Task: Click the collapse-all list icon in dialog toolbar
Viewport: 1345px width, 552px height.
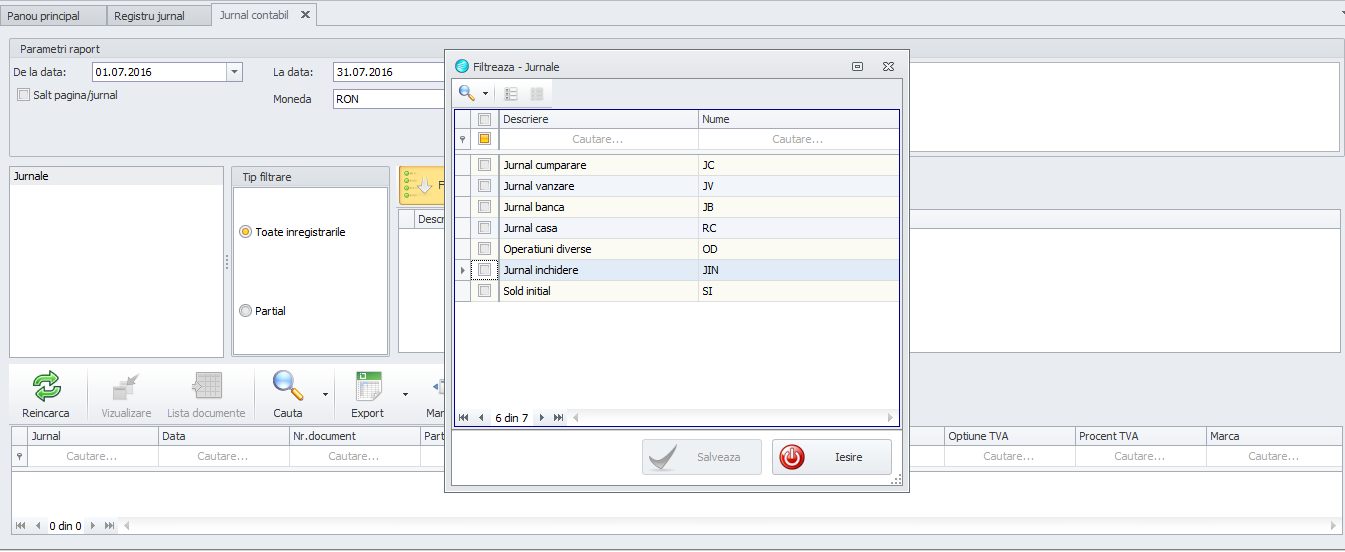Action: (x=537, y=94)
